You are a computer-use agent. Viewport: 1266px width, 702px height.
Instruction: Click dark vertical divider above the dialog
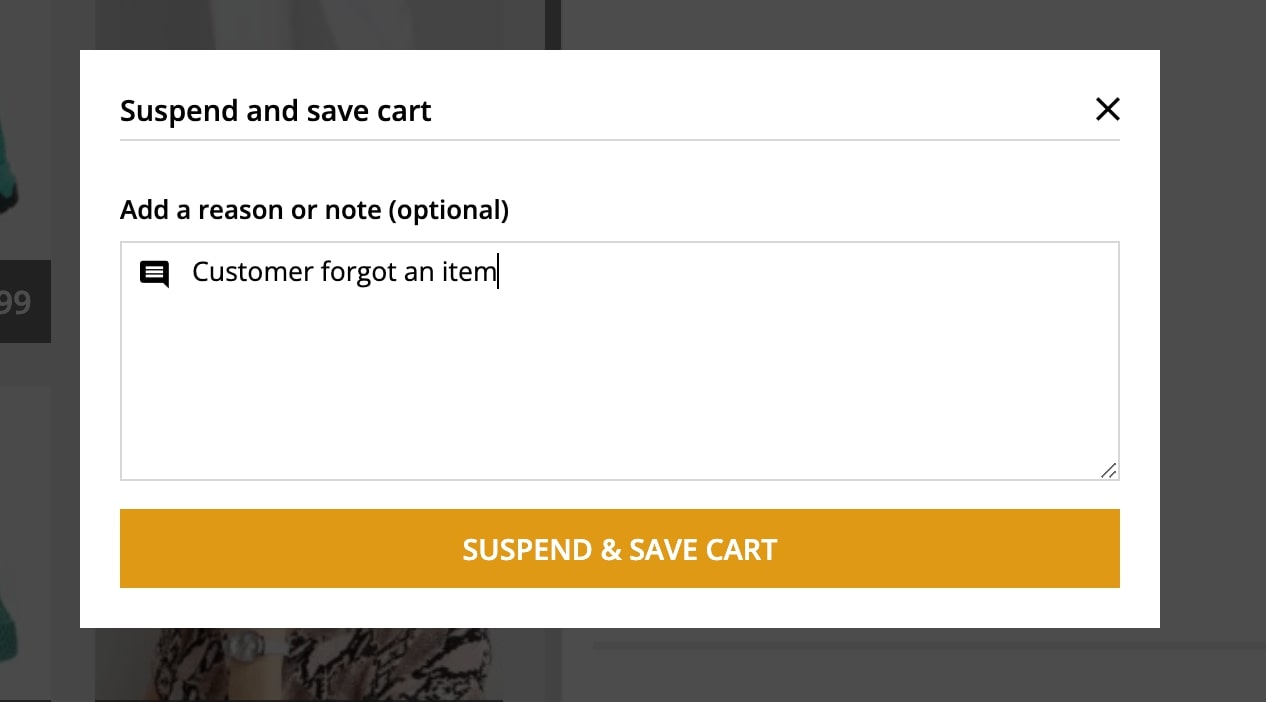(552, 24)
